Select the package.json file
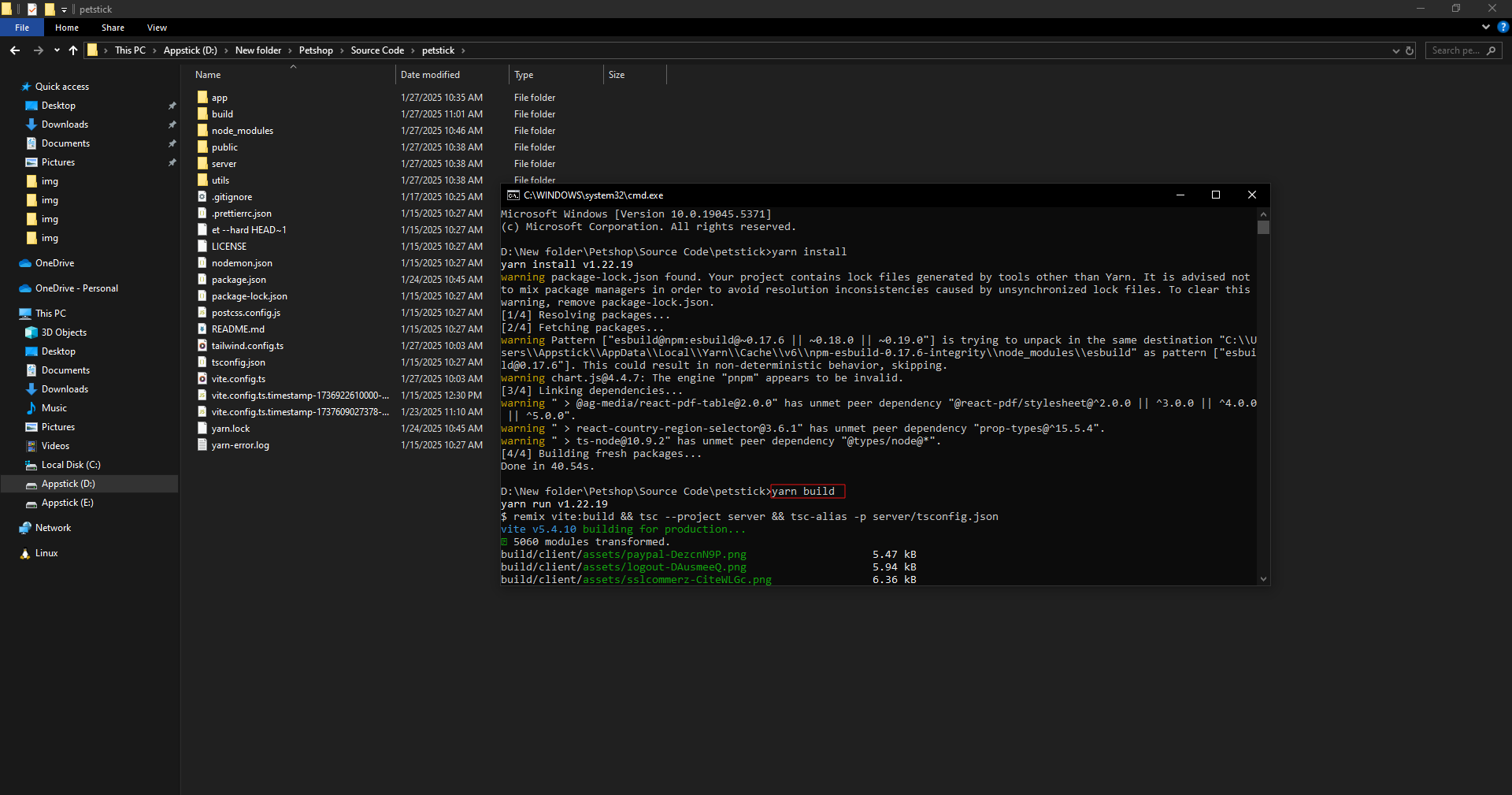The width and height of the screenshot is (1512, 795). point(239,280)
